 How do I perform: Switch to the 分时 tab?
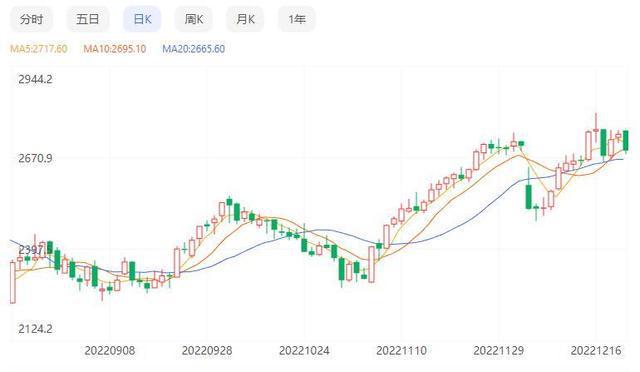pyautogui.click(x=31, y=19)
